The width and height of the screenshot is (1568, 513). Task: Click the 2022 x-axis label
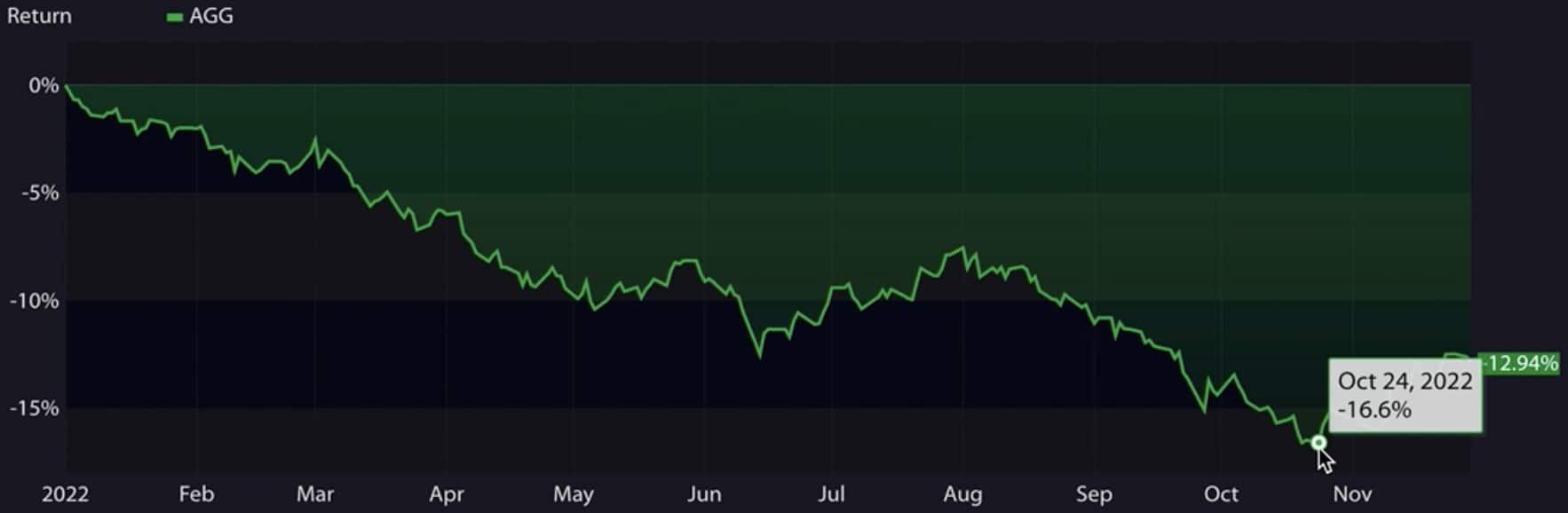65,493
